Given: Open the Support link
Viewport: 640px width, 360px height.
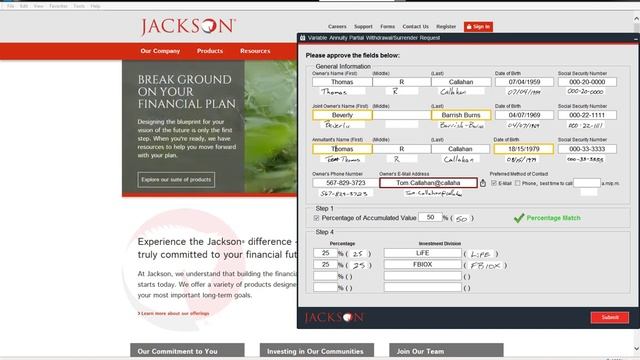Looking at the screenshot, I should click(x=363, y=27).
